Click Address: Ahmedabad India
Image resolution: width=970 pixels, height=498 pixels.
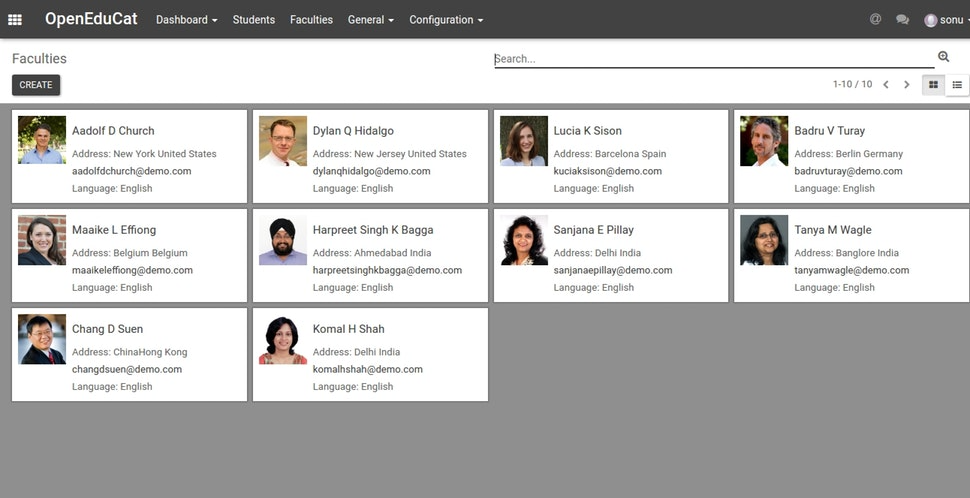pos(372,253)
